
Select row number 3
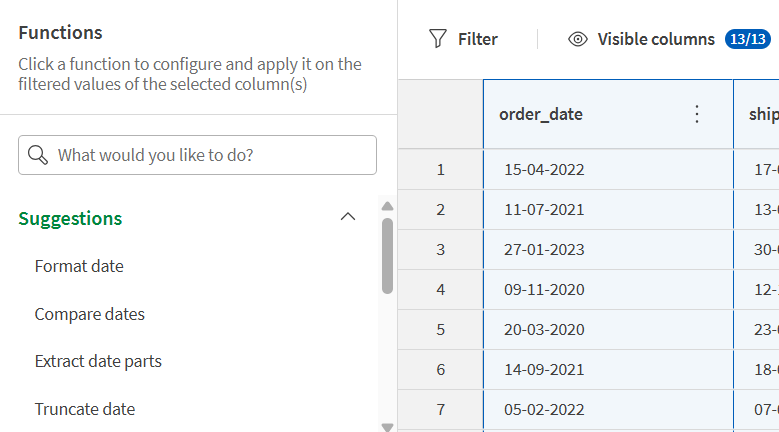pyautogui.click(x=440, y=249)
